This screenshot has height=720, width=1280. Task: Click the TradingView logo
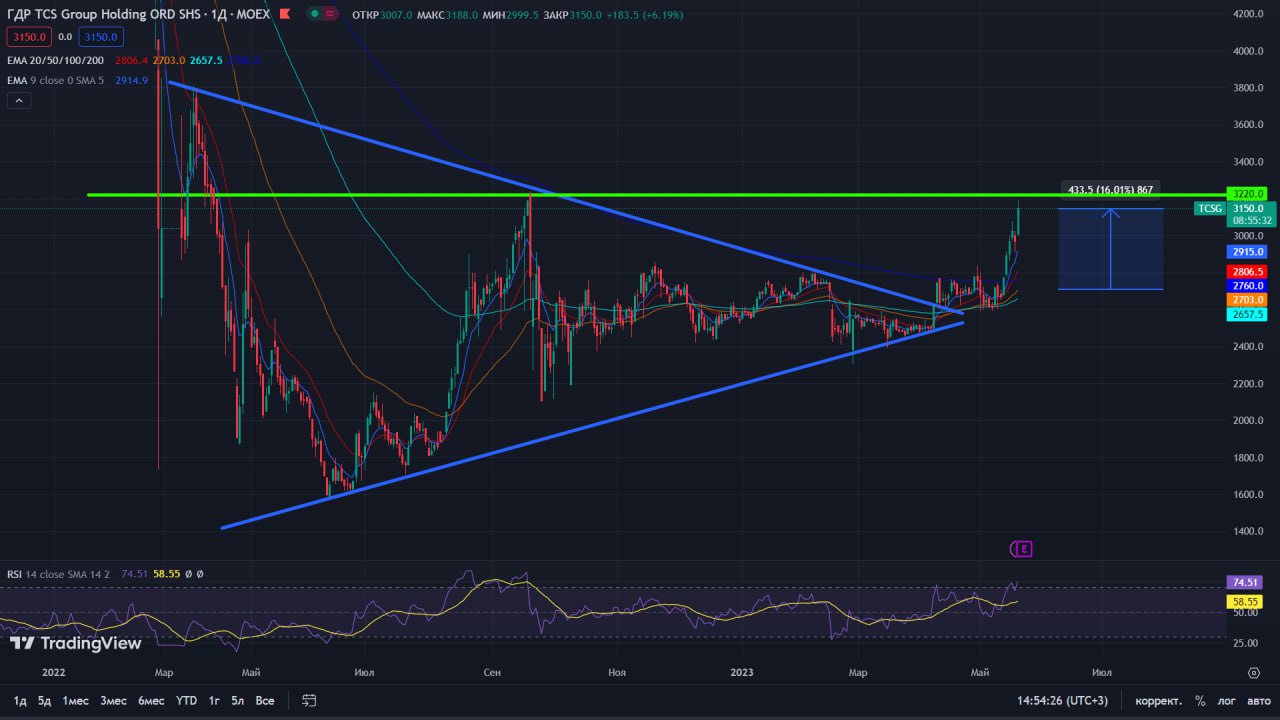tap(75, 643)
